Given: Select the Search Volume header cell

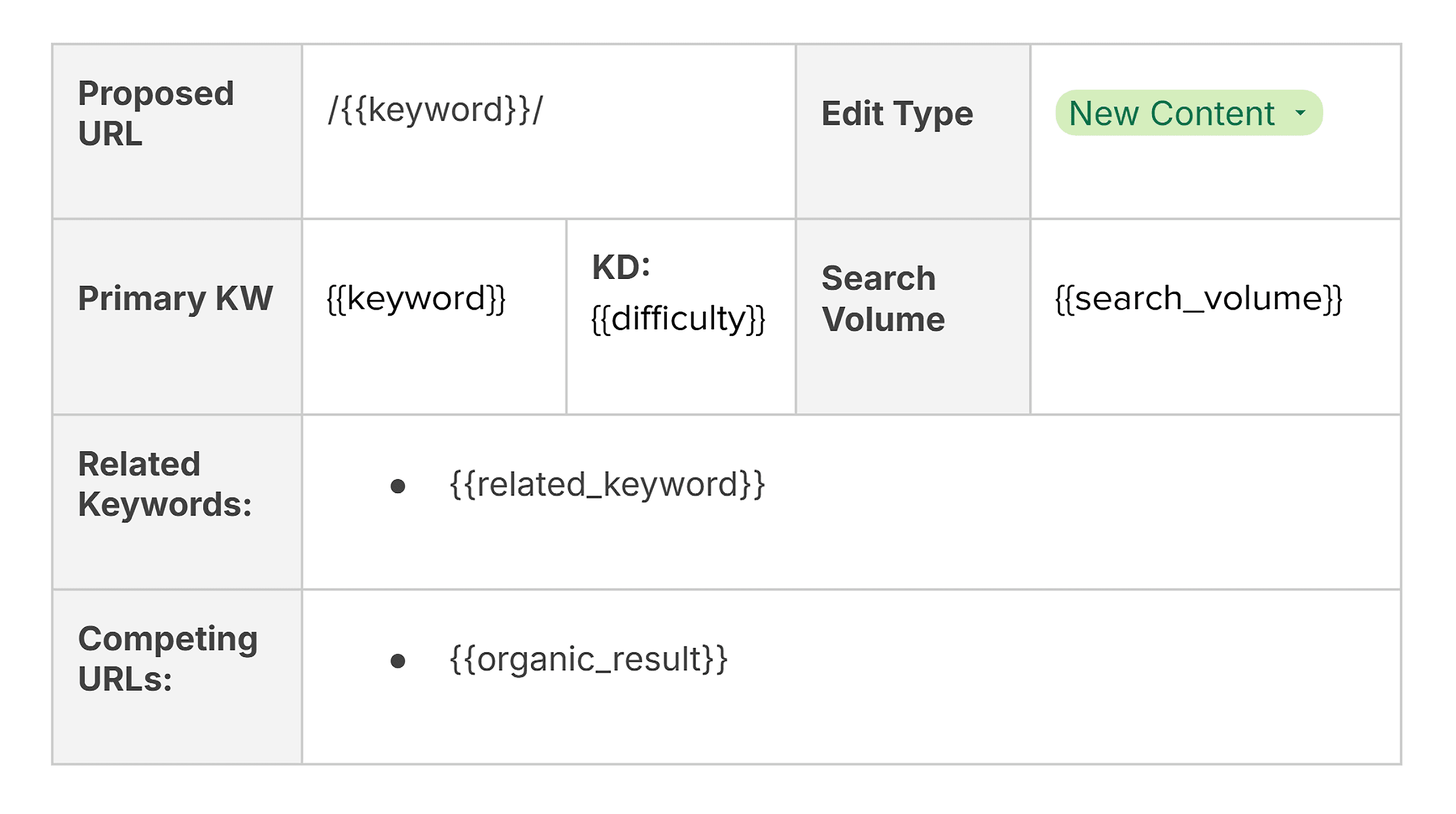Looking at the screenshot, I should (883, 299).
